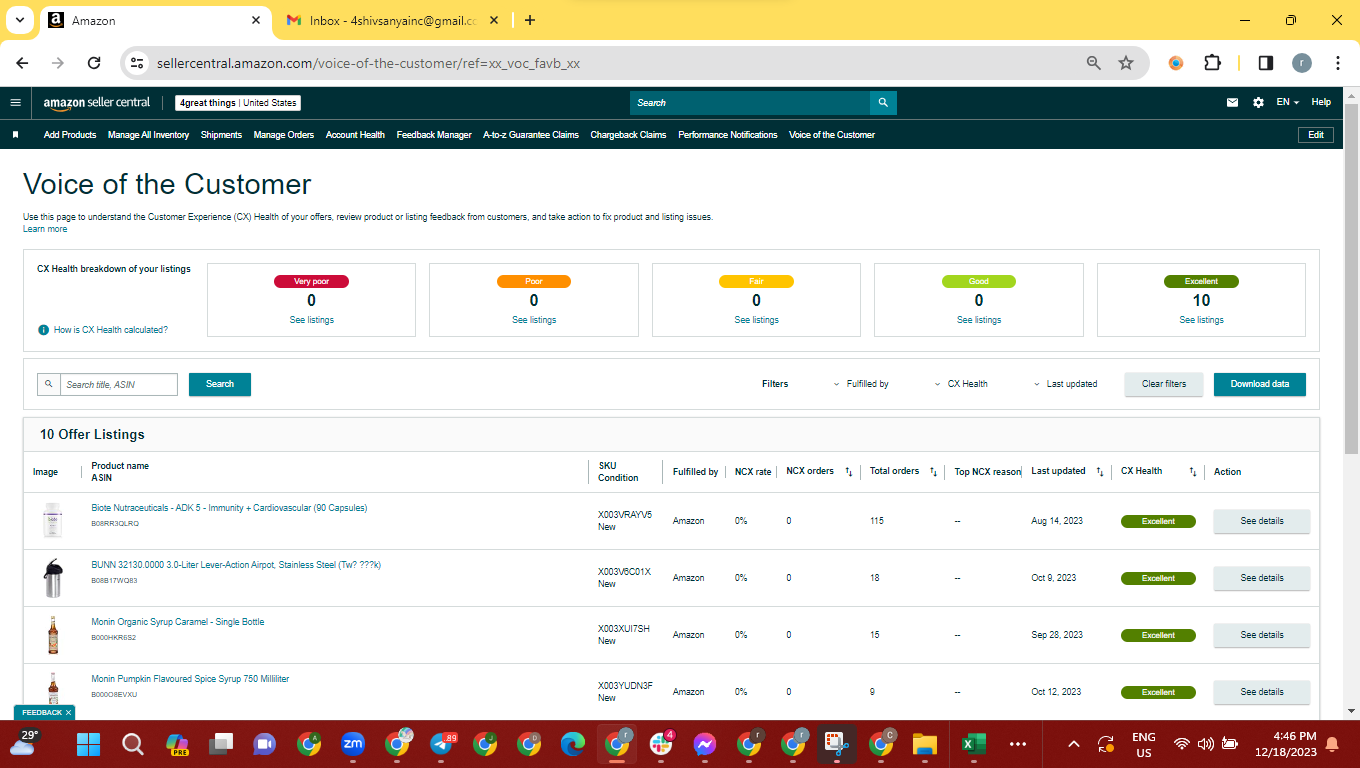This screenshot has width=1360, height=768.
Task: Sort listings by CX Health column arrows
Action: point(1193,471)
